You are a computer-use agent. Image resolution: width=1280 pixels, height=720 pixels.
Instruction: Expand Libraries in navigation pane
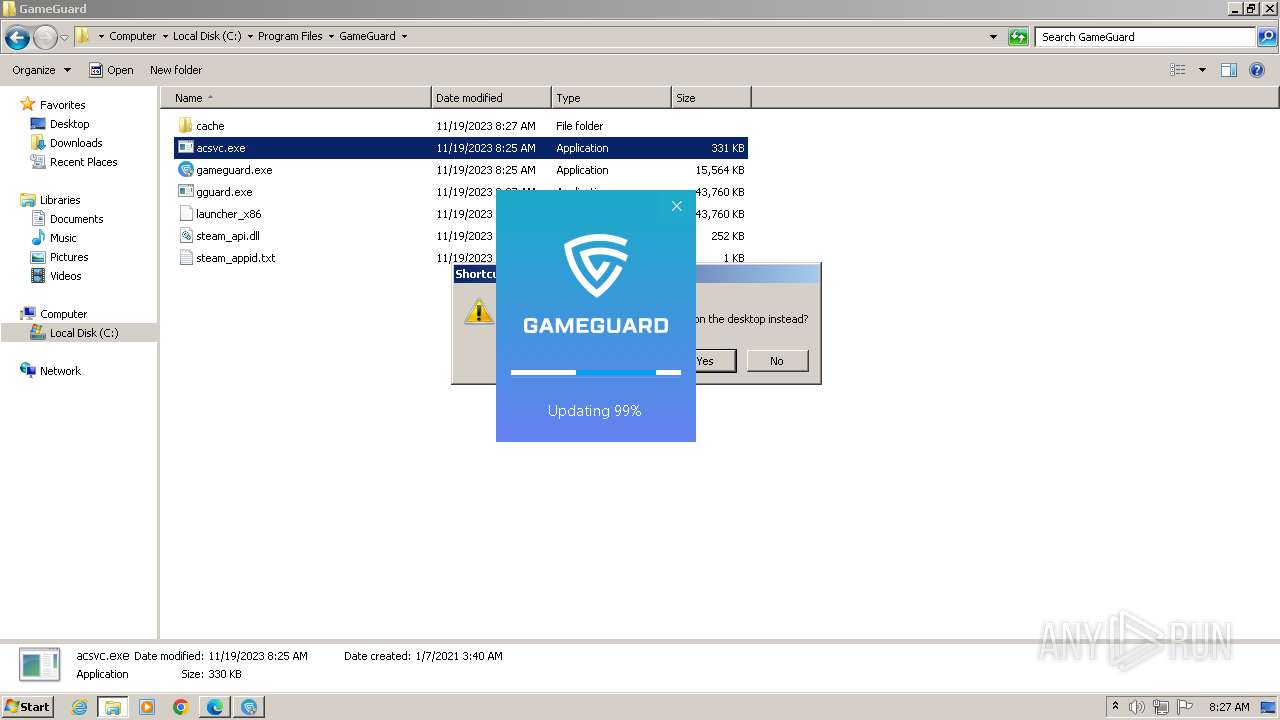click(60, 200)
